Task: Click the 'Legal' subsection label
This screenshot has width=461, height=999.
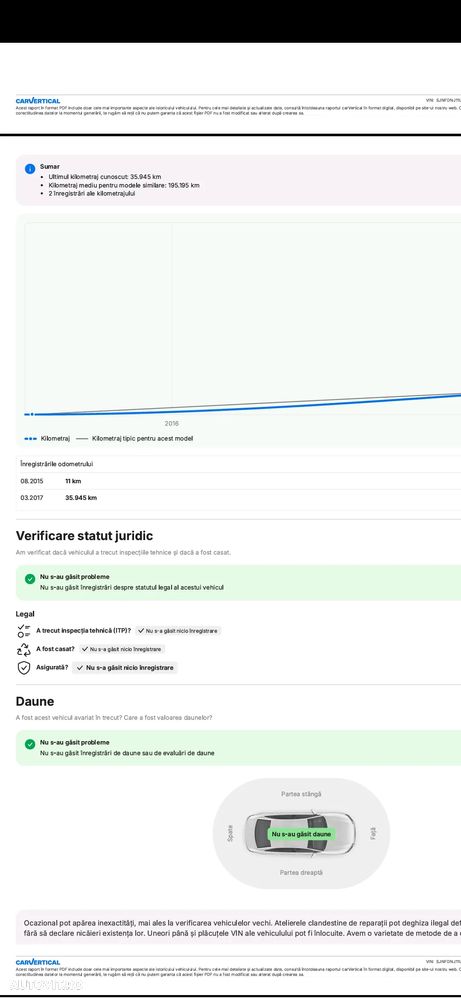Action: pyautogui.click(x=25, y=614)
